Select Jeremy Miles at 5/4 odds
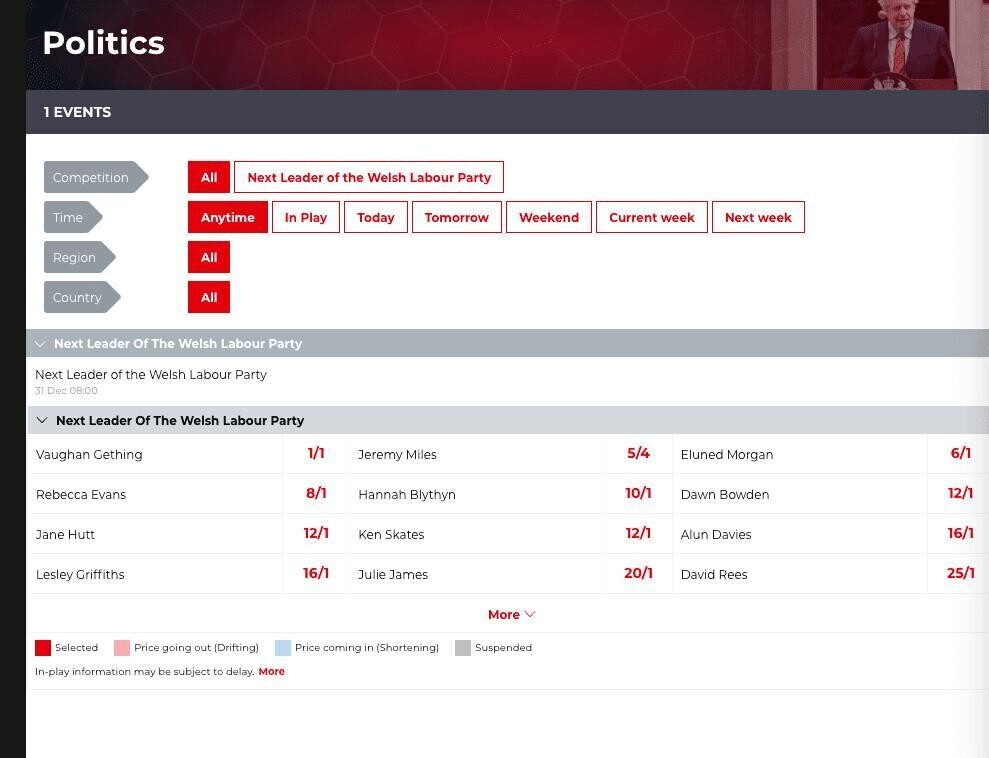 [x=638, y=453]
